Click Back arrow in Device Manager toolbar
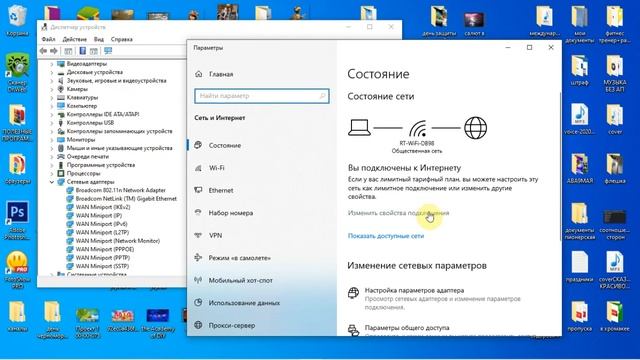The width and height of the screenshot is (640, 360). click(43, 51)
